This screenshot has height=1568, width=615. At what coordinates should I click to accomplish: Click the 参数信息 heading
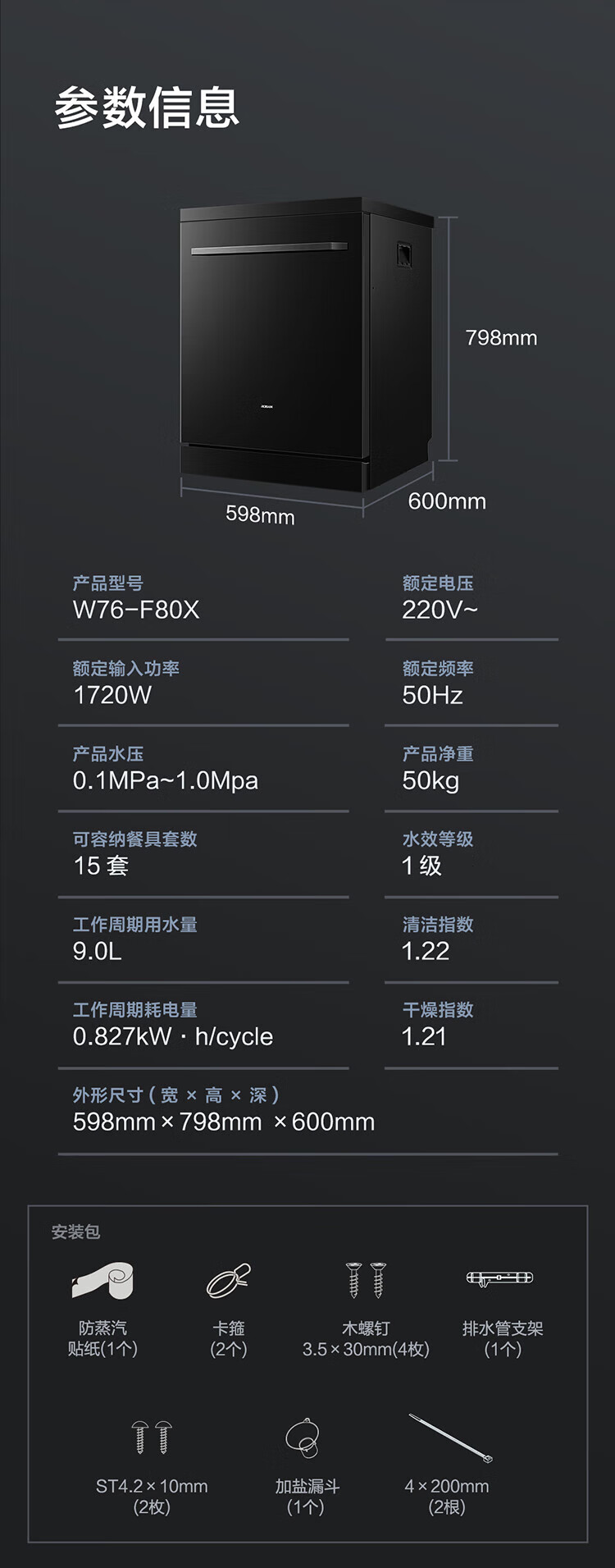[148, 107]
